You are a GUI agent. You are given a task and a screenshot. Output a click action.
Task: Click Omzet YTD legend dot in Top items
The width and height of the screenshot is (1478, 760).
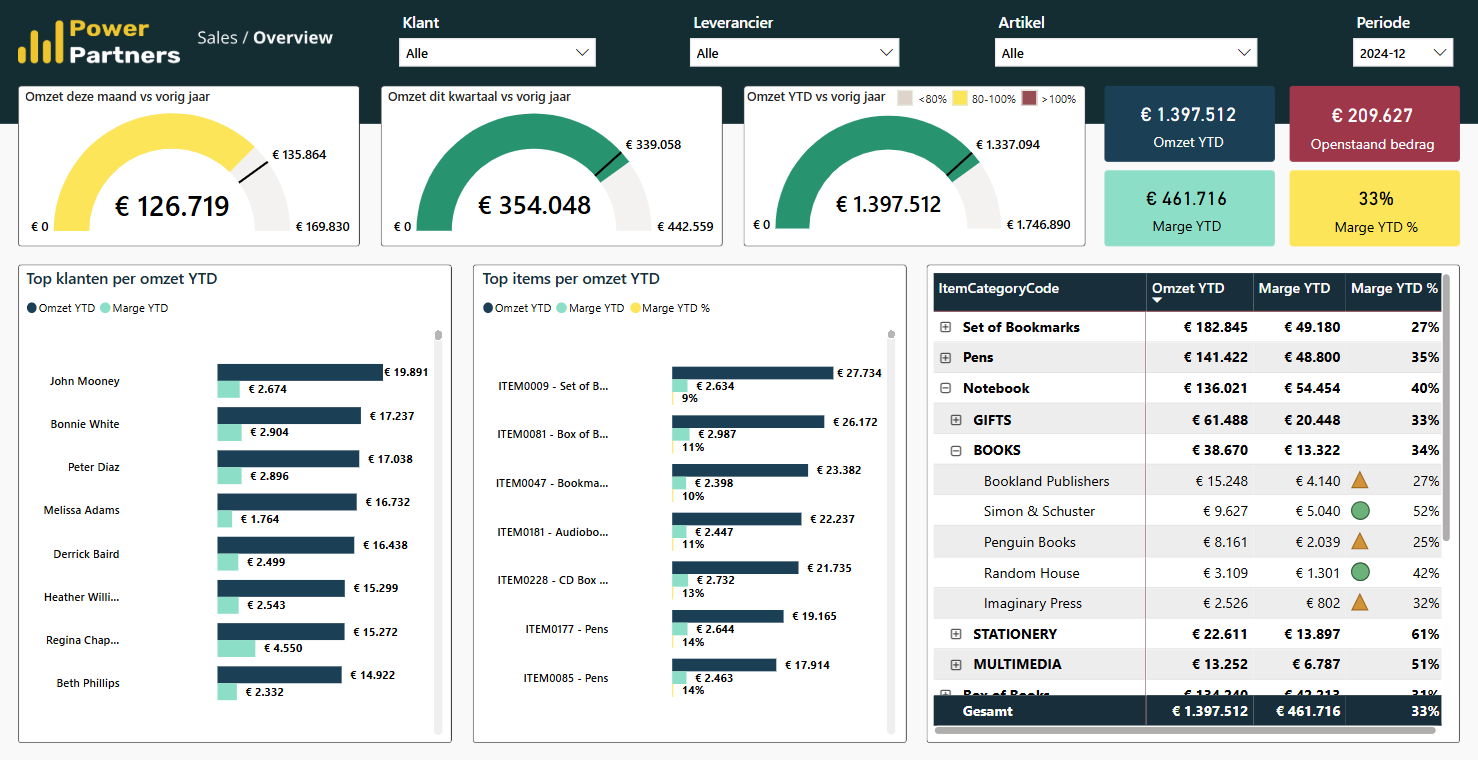(x=488, y=308)
